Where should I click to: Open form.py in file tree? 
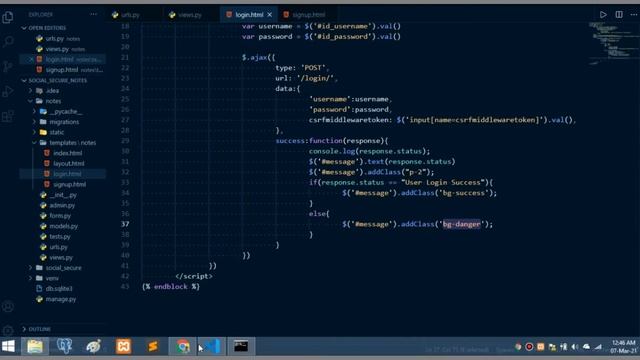click(x=60, y=216)
